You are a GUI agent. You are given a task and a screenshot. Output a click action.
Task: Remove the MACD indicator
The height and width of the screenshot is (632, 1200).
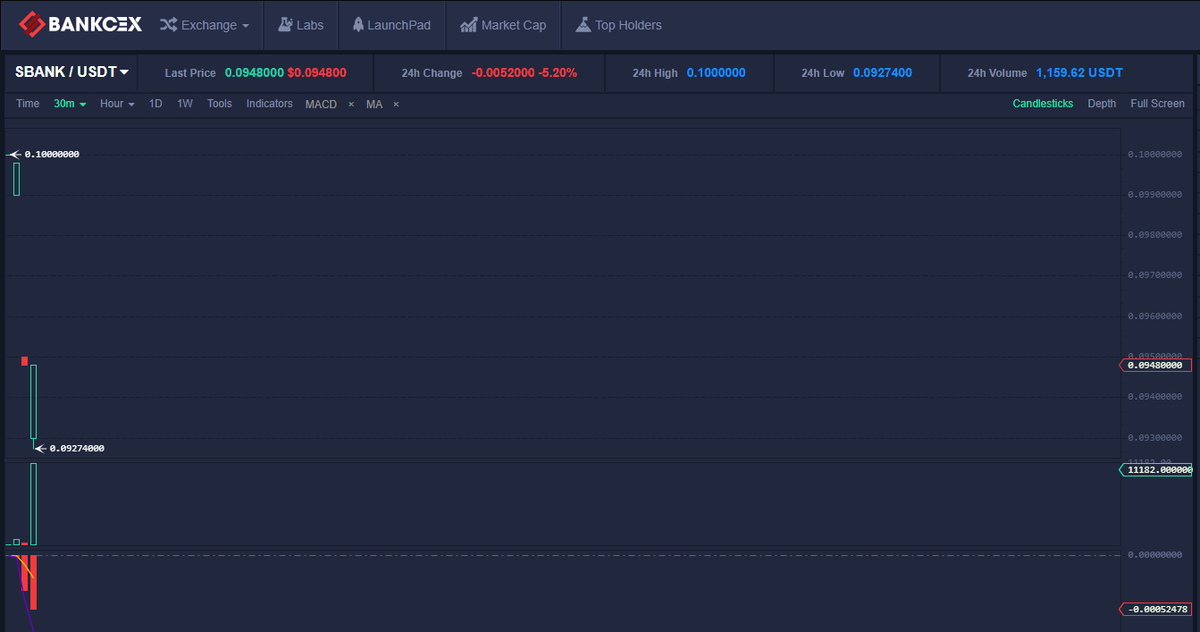[x=351, y=104]
